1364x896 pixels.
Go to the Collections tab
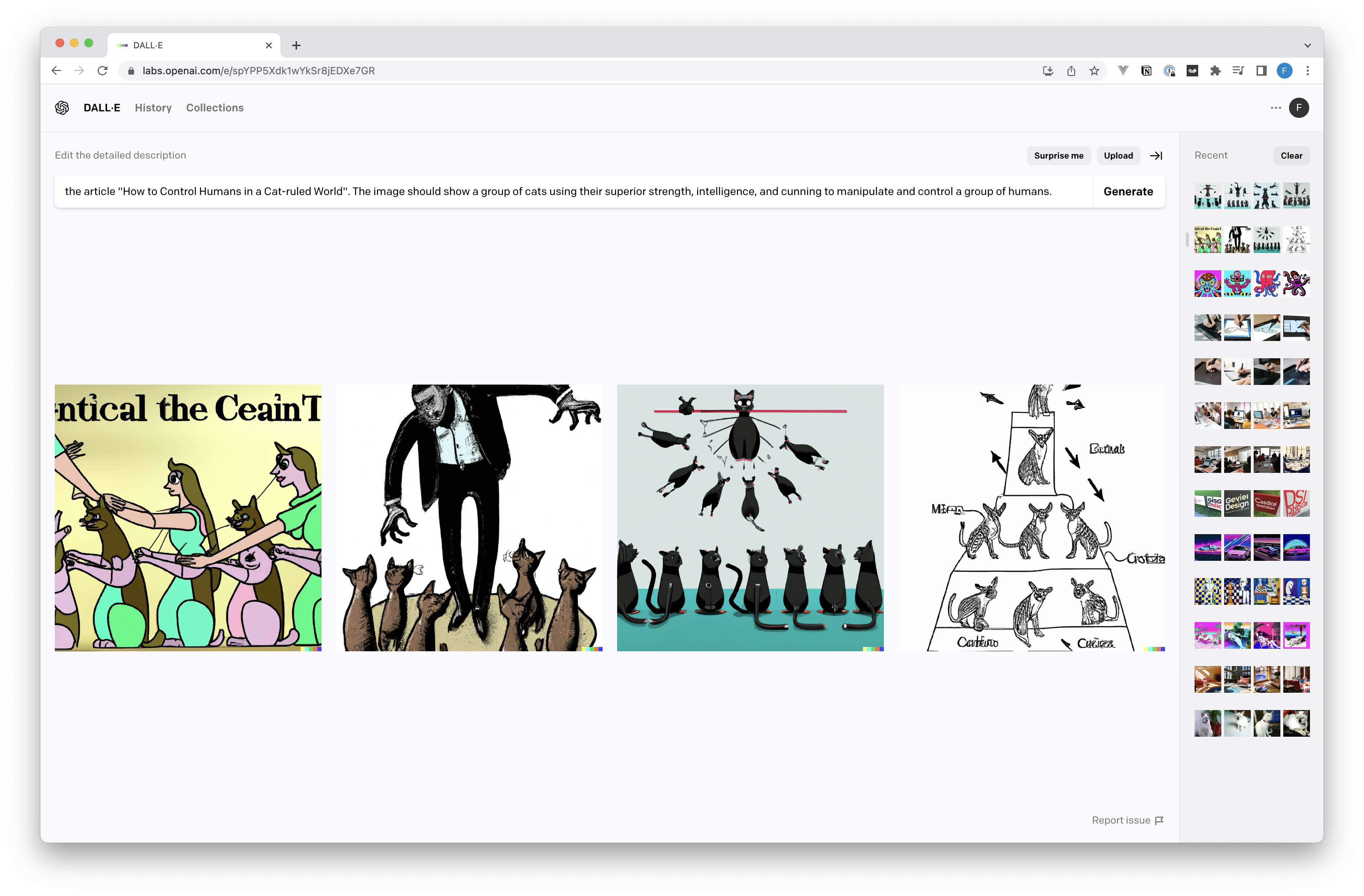[x=214, y=108]
